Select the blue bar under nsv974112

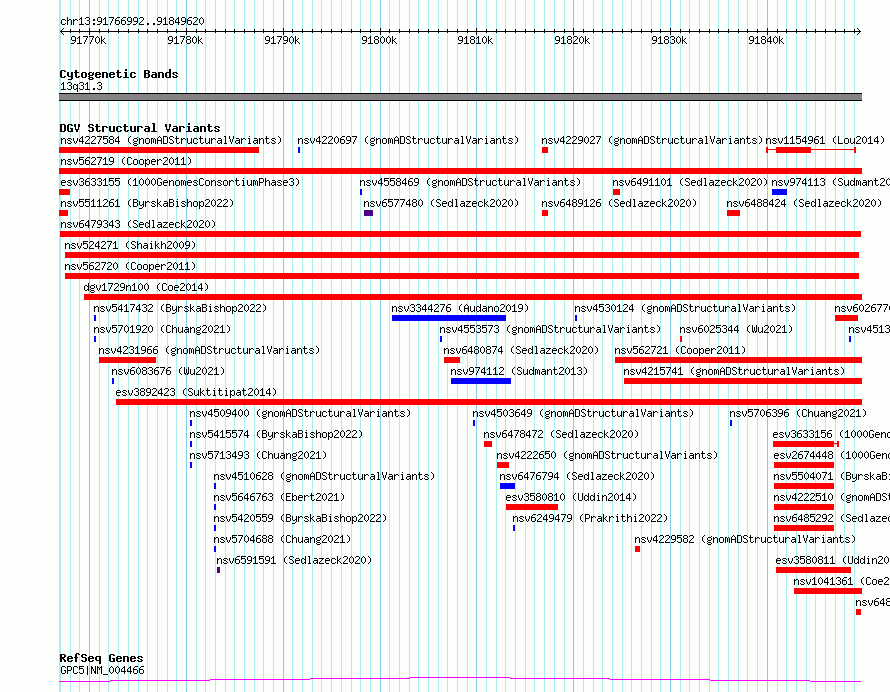coord(481,381)
